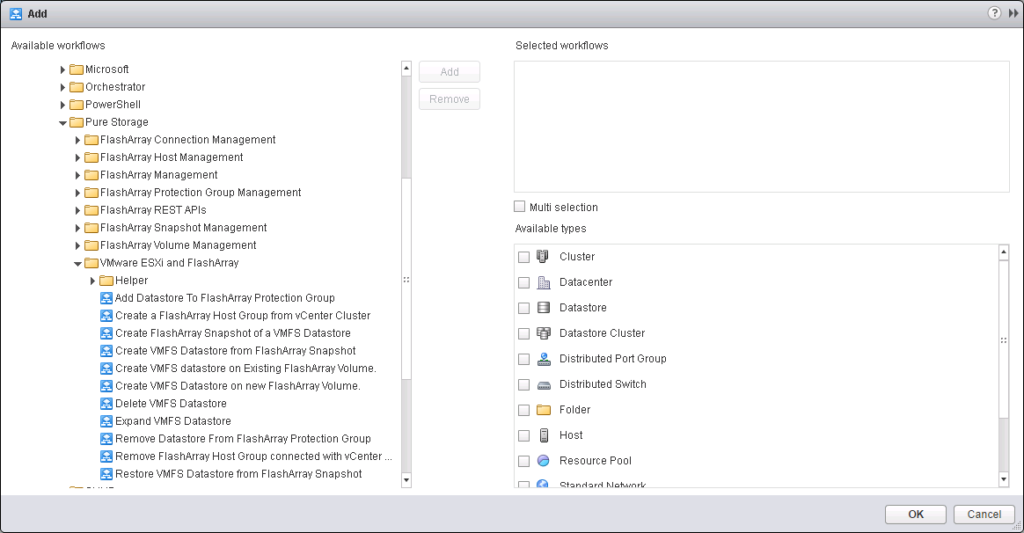Click the Microsoft folder icon

tap(76, 69)
